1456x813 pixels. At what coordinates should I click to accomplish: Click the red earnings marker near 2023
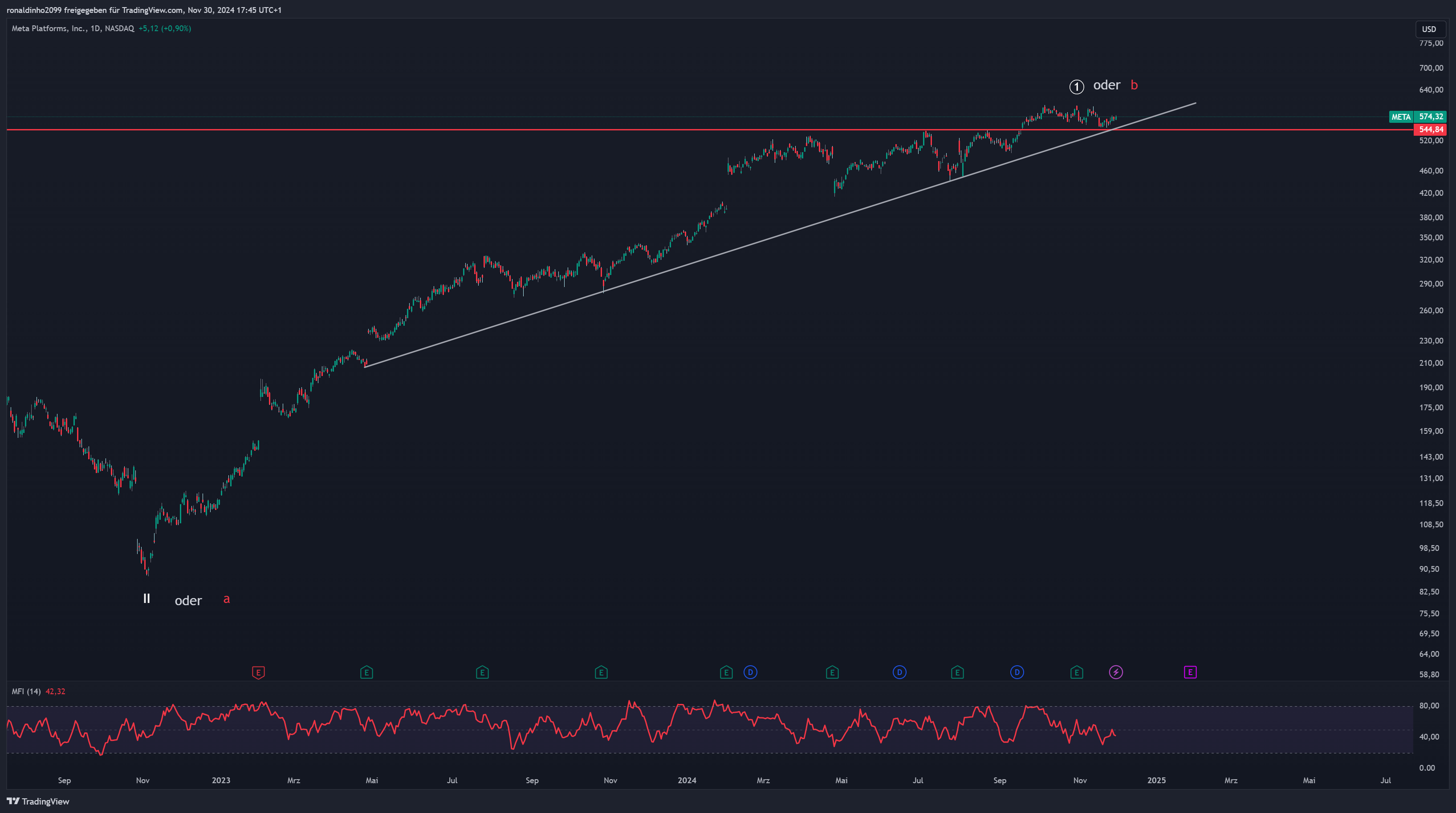click(x=258, y=672)
